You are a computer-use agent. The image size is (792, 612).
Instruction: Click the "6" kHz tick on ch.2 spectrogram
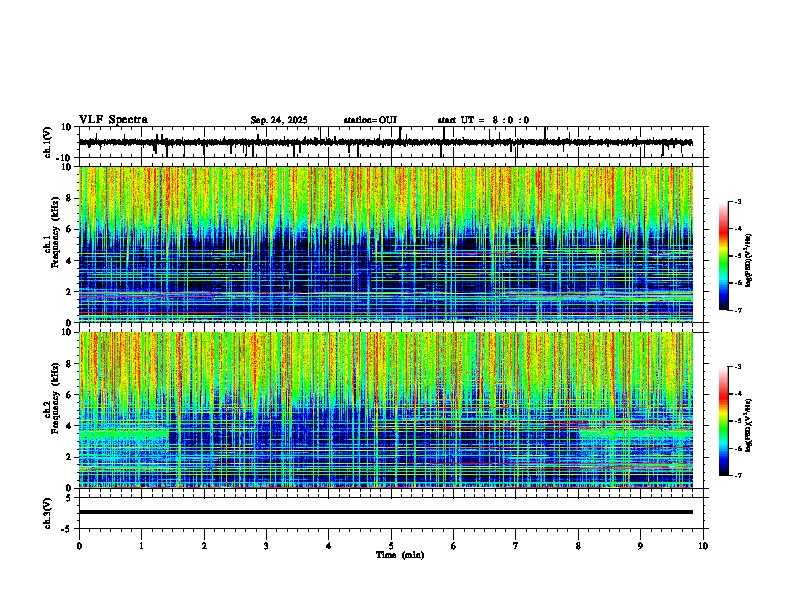tap(69, 395)
